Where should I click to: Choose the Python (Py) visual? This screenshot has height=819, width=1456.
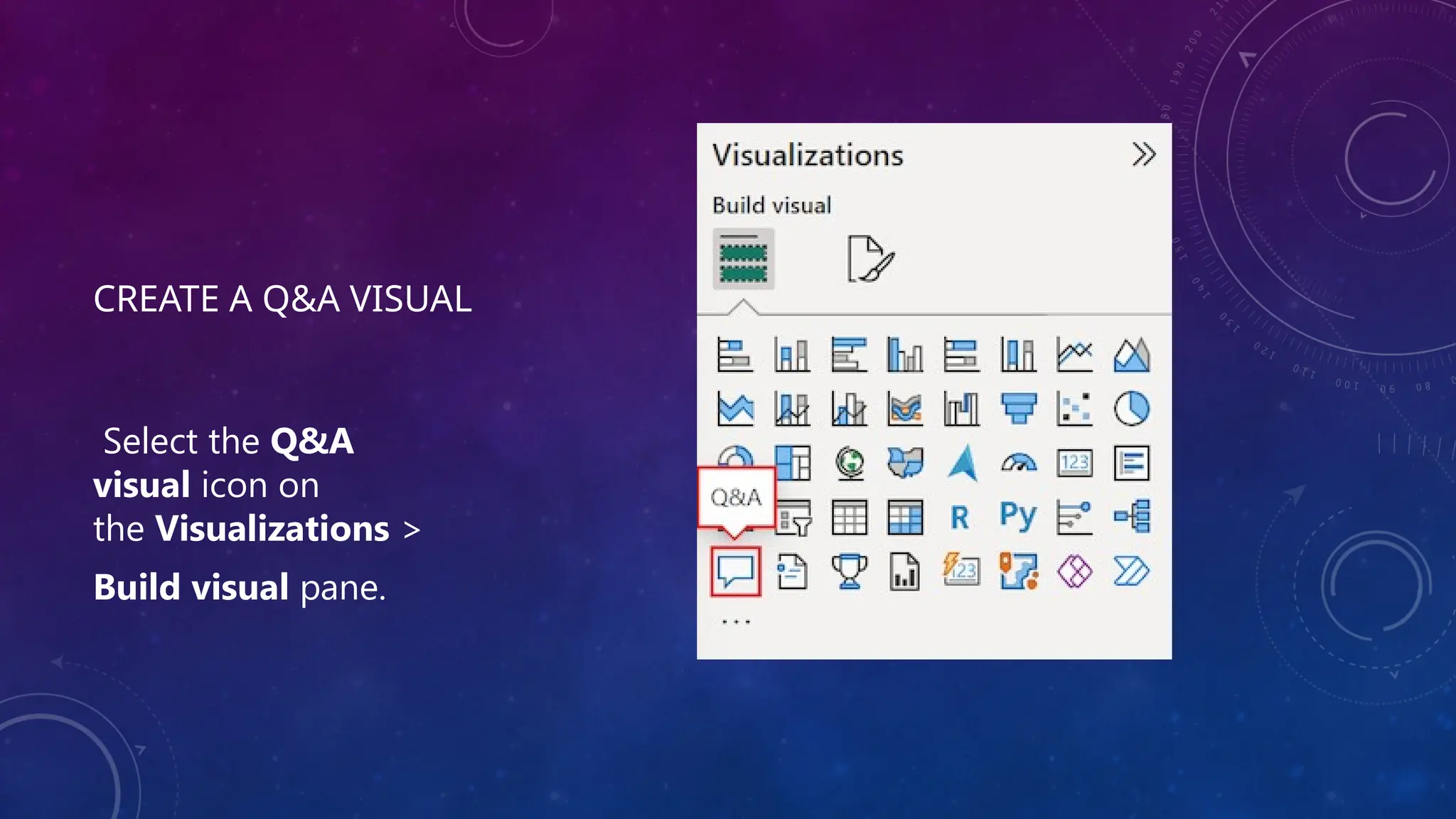(x=1018, y=515)
